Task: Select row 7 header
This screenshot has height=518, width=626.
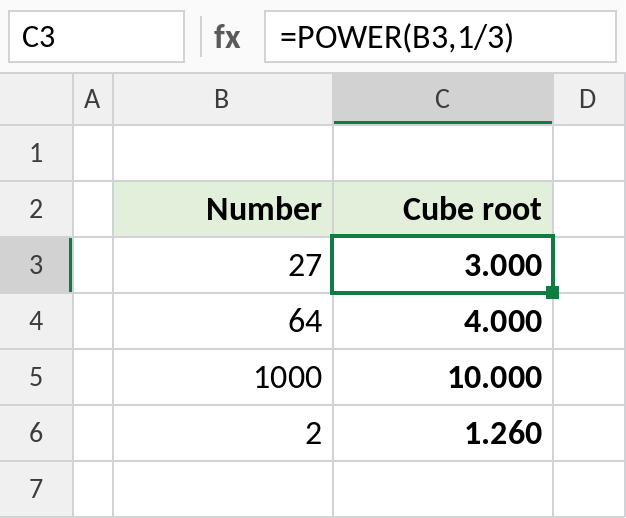Action: tap(36, 488)
